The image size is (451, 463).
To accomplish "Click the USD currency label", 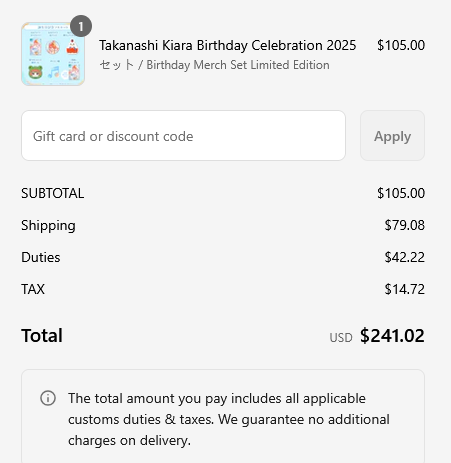I will [341, 338].
